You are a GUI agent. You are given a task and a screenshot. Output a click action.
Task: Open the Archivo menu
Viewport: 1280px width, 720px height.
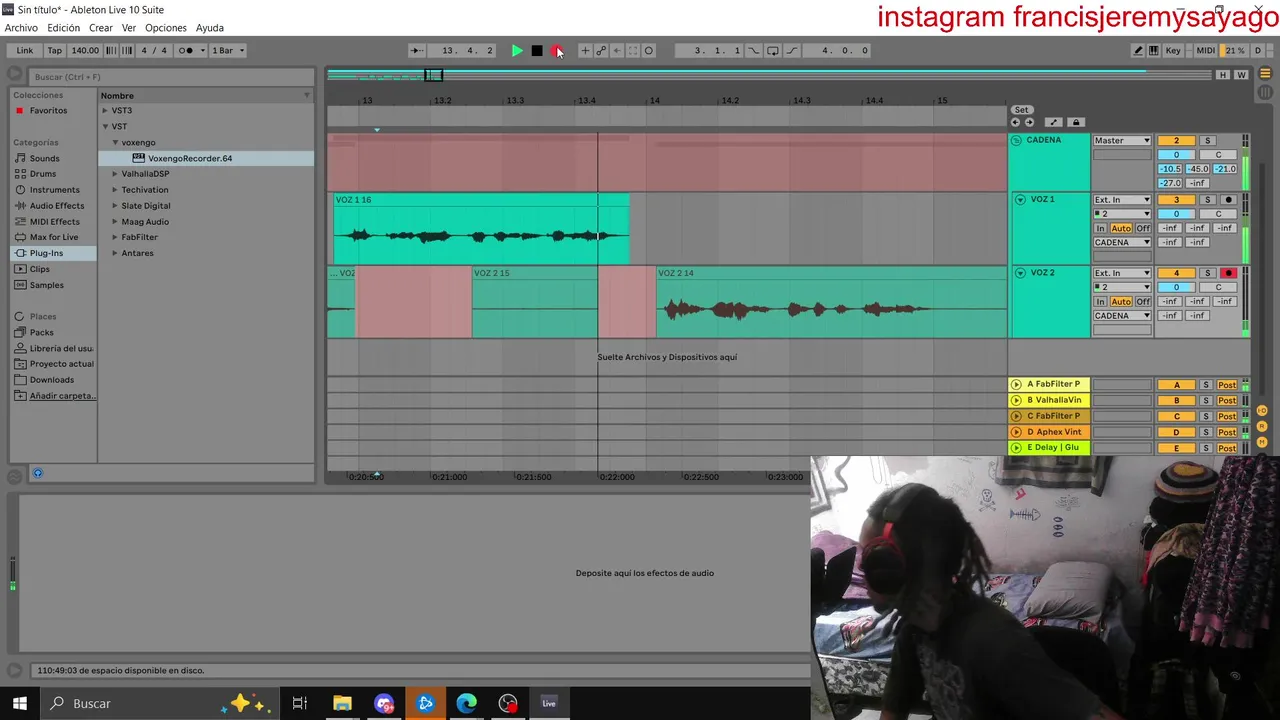(21, 28)
